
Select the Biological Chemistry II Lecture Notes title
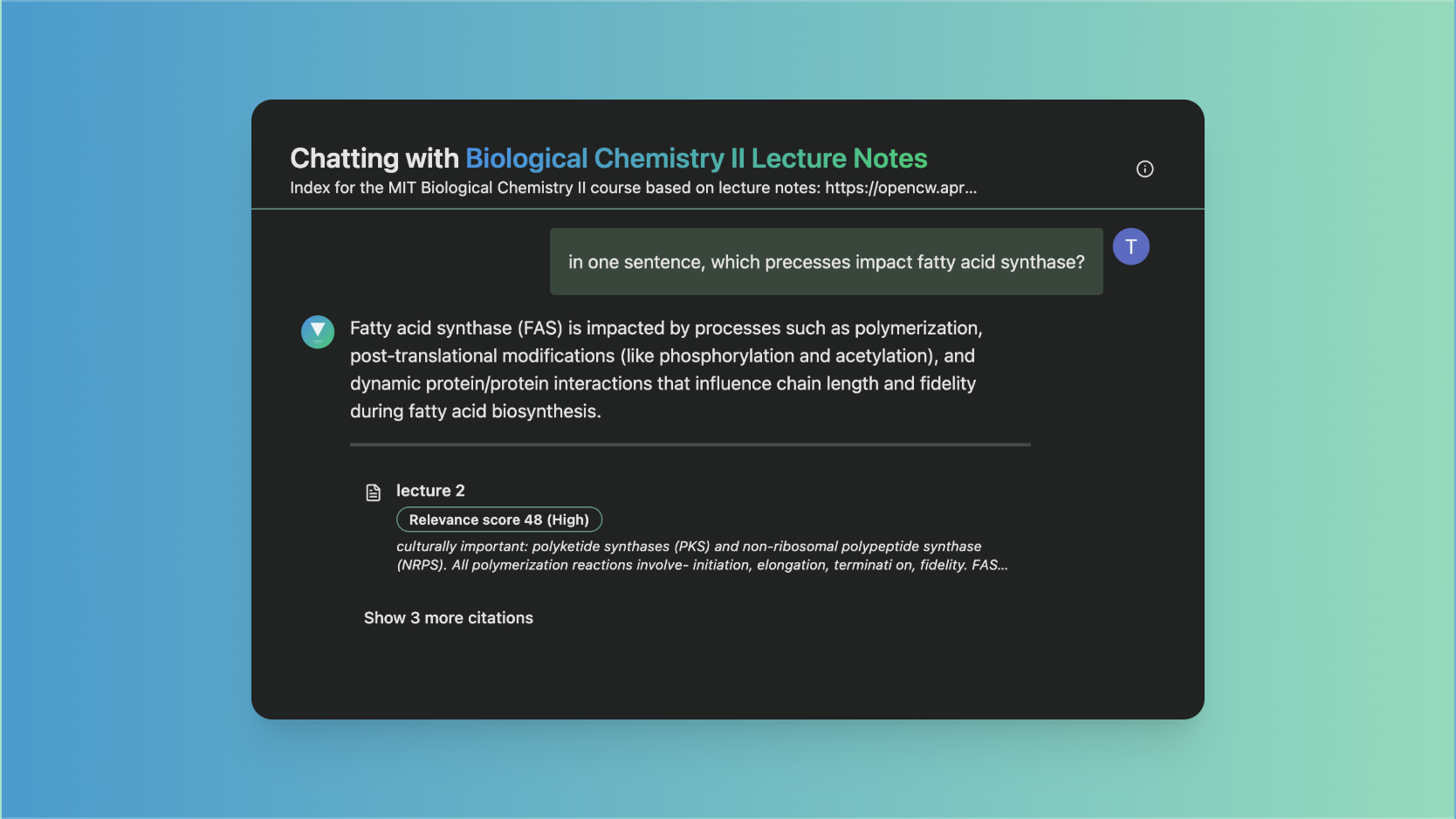point(696,158)
